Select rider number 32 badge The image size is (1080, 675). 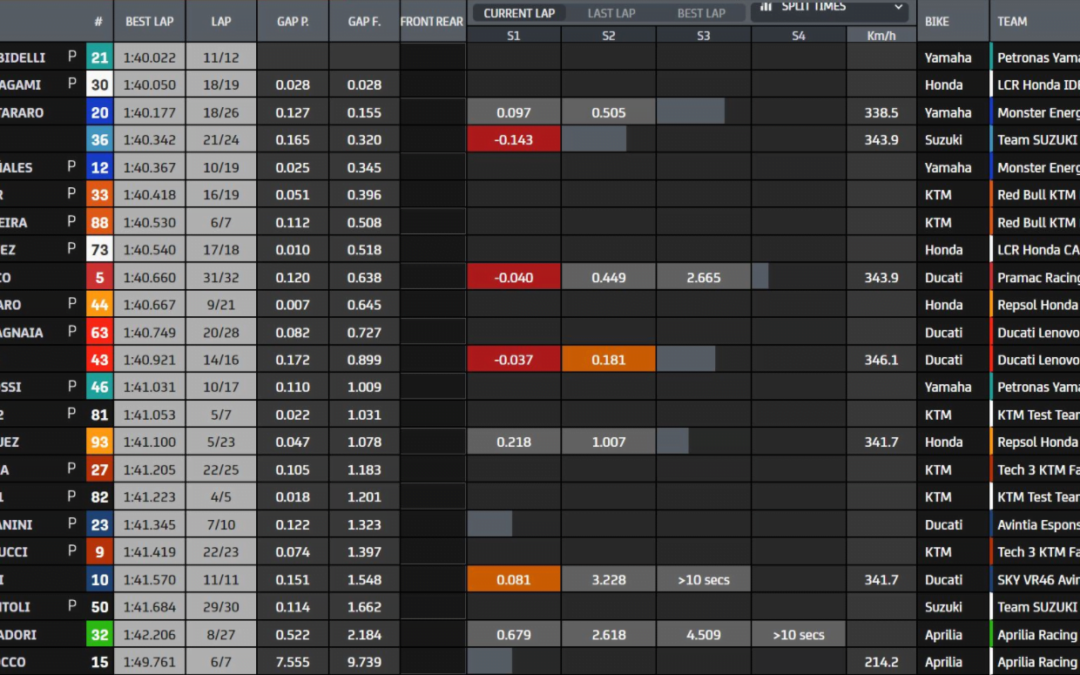coord(99,634)
